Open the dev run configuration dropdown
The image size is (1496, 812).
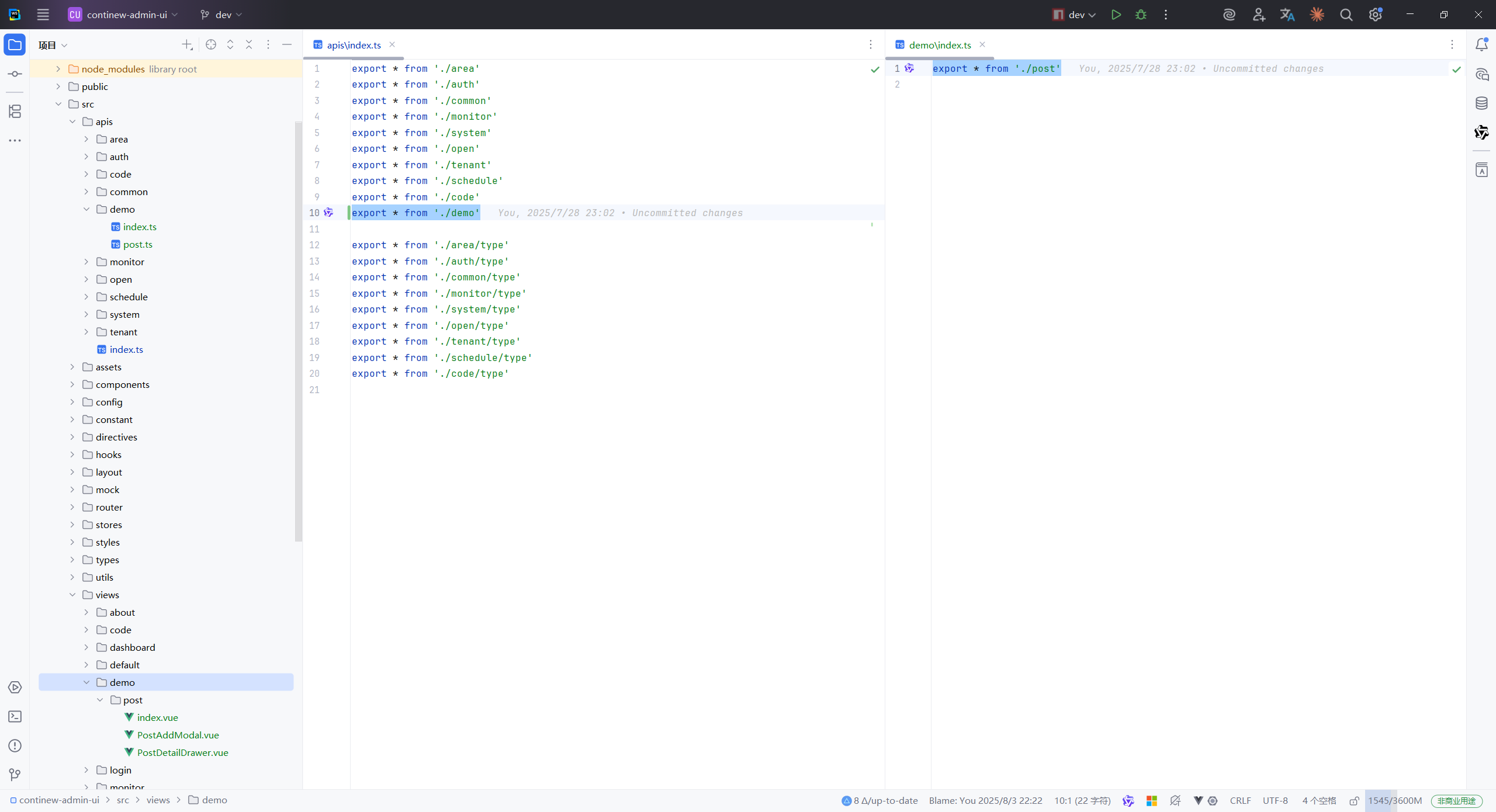click(1074, 15)
